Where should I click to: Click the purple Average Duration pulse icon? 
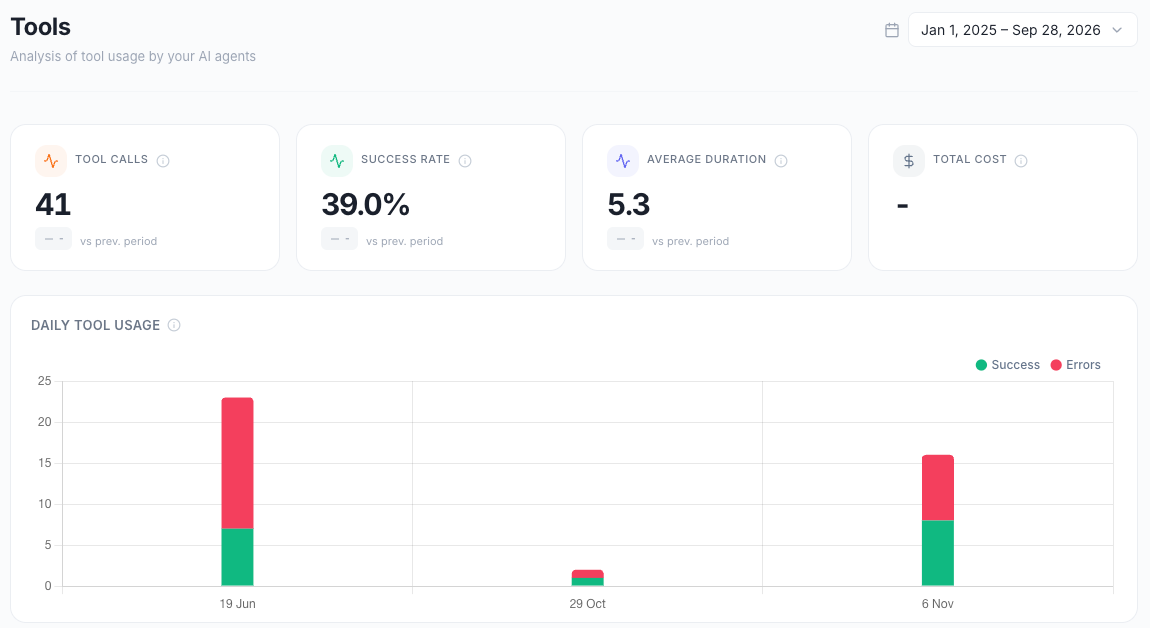pos(623,161)
